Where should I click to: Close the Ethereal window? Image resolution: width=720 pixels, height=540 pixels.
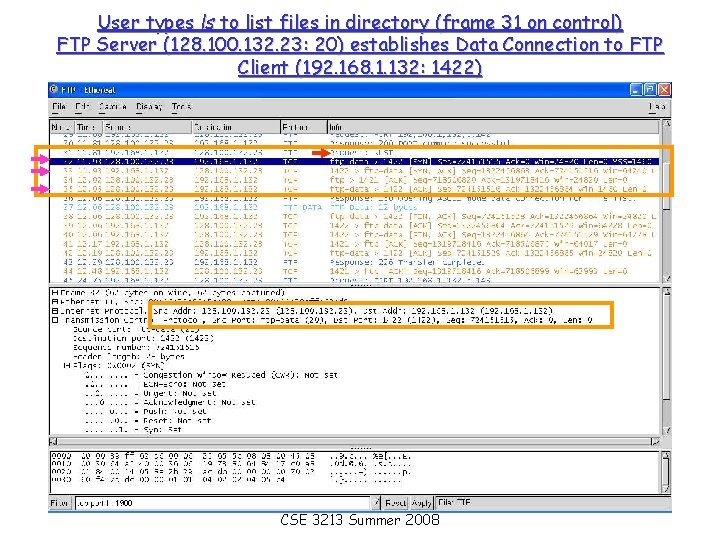tap(664, 90)
